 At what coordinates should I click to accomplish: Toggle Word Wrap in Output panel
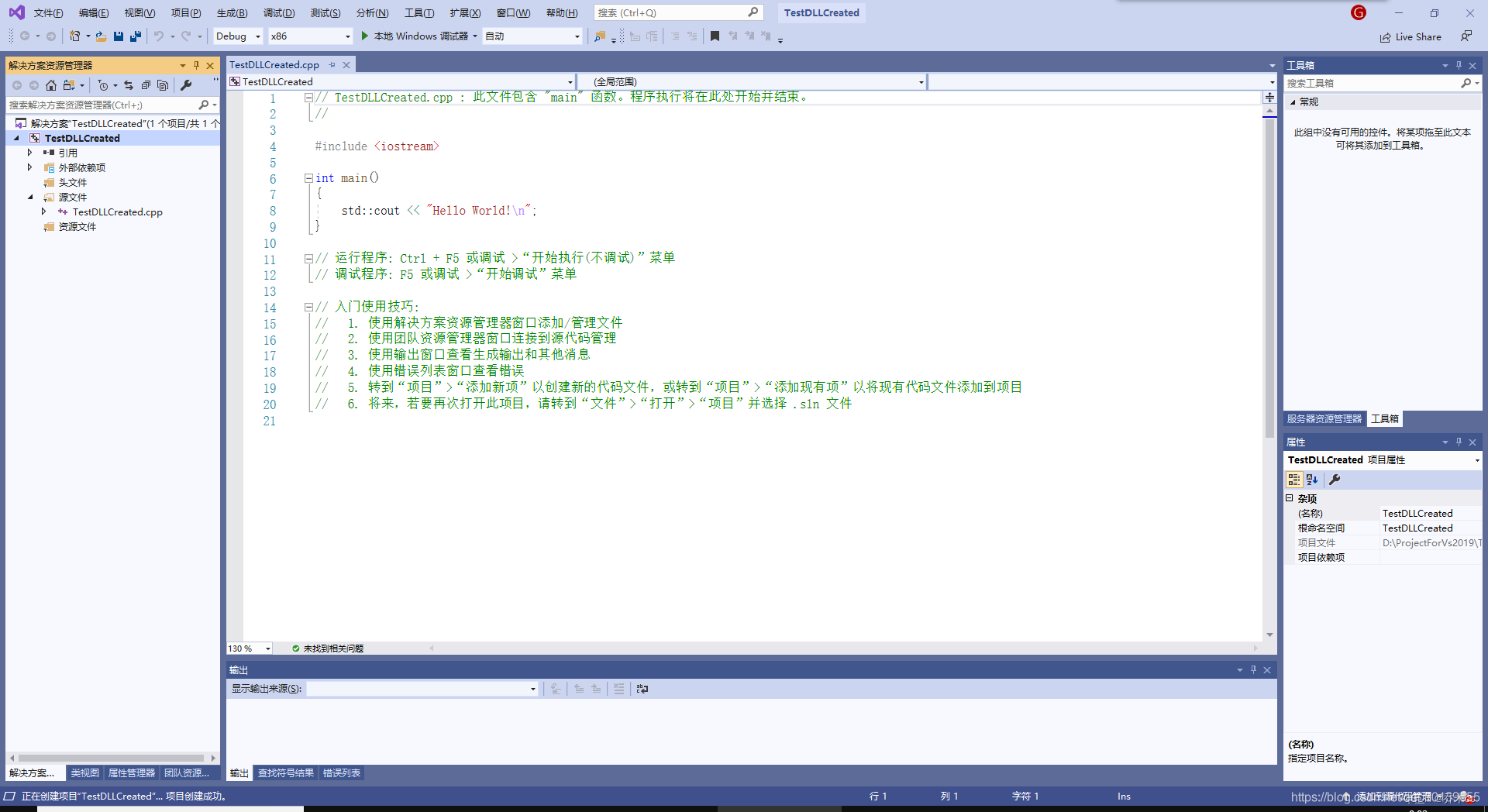pyautogui.click(x=642, y=689)
